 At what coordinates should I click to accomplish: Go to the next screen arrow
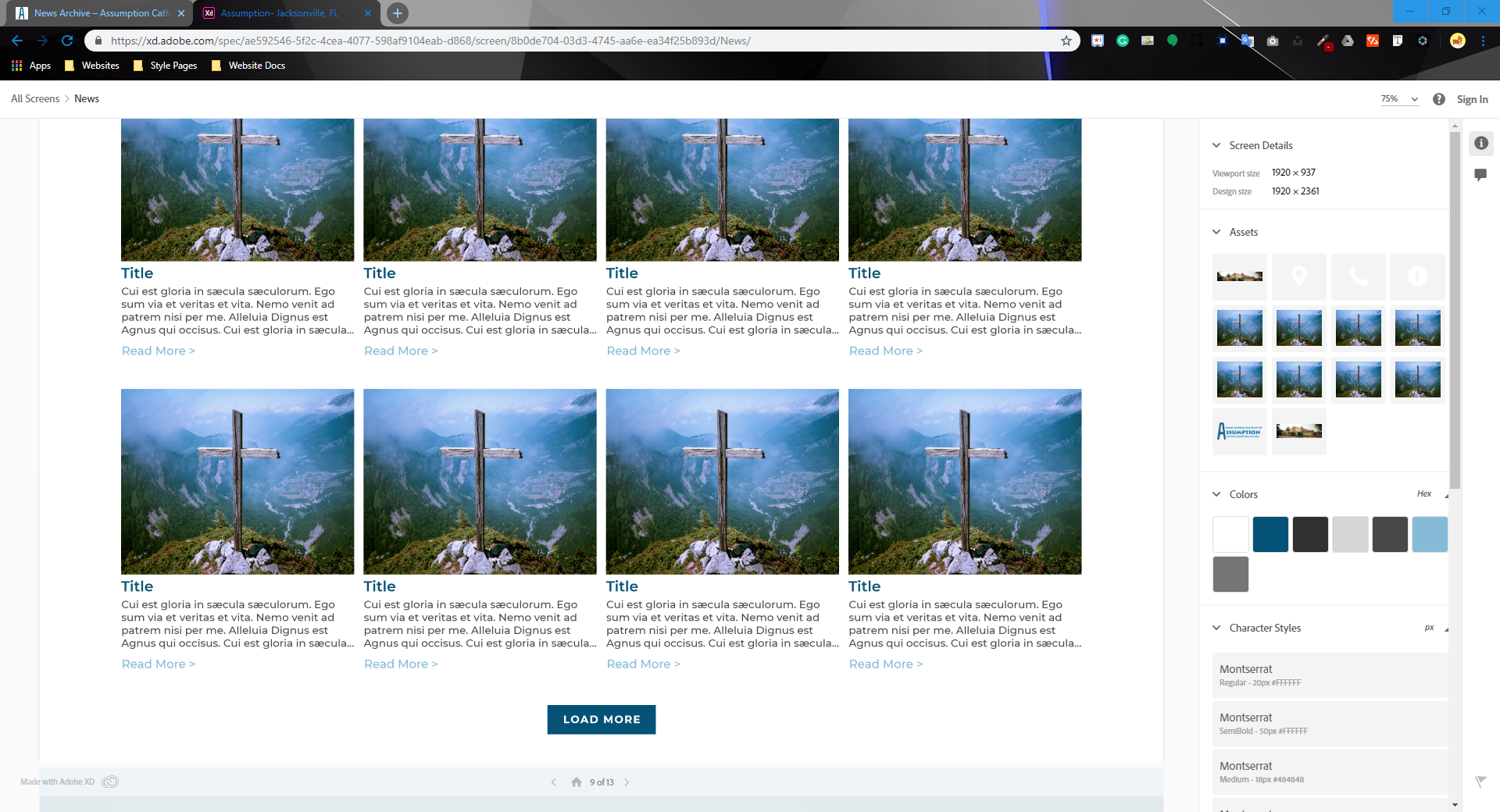click(627, 782)
